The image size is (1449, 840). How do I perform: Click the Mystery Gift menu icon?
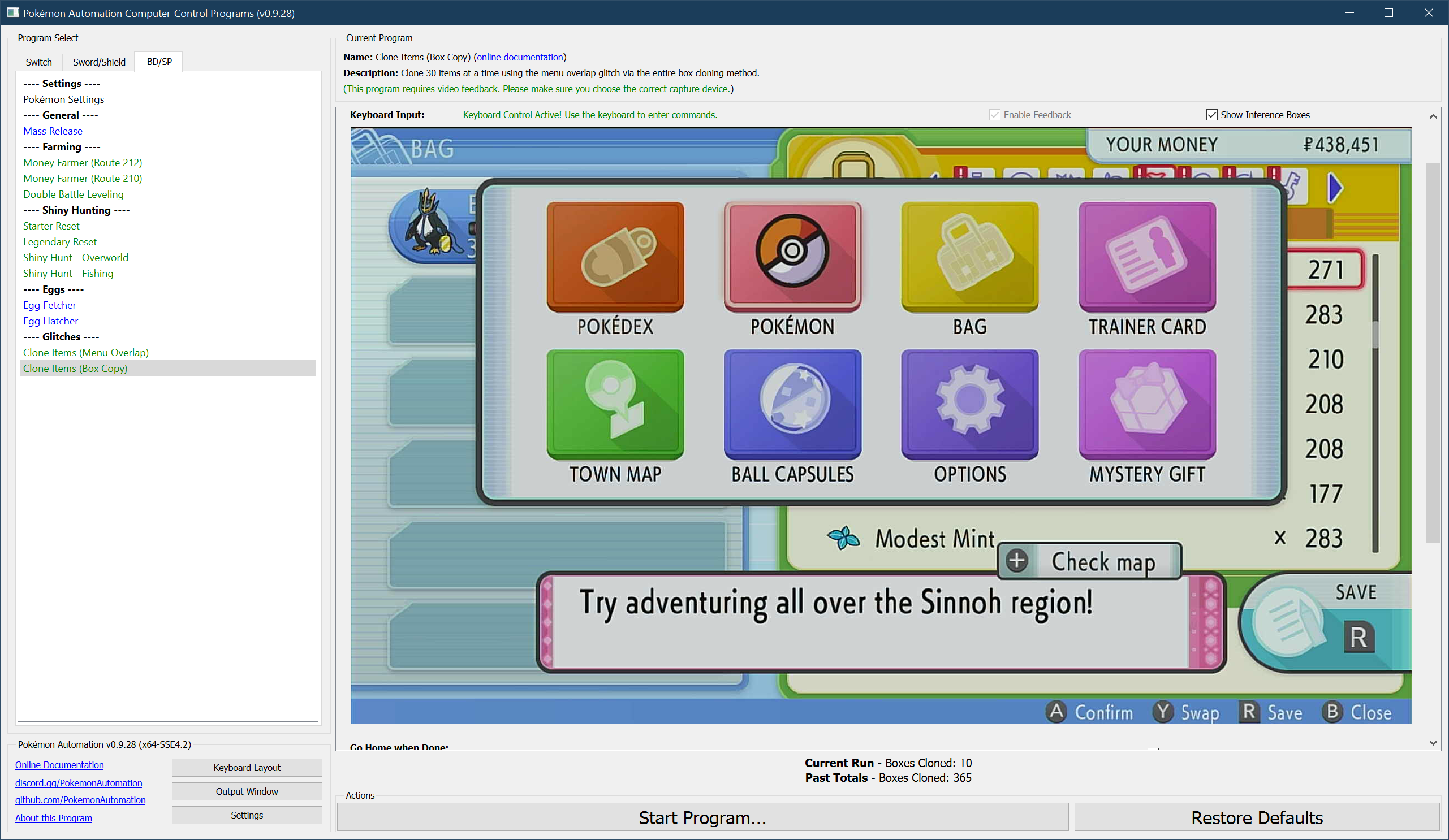[1146, 404]
